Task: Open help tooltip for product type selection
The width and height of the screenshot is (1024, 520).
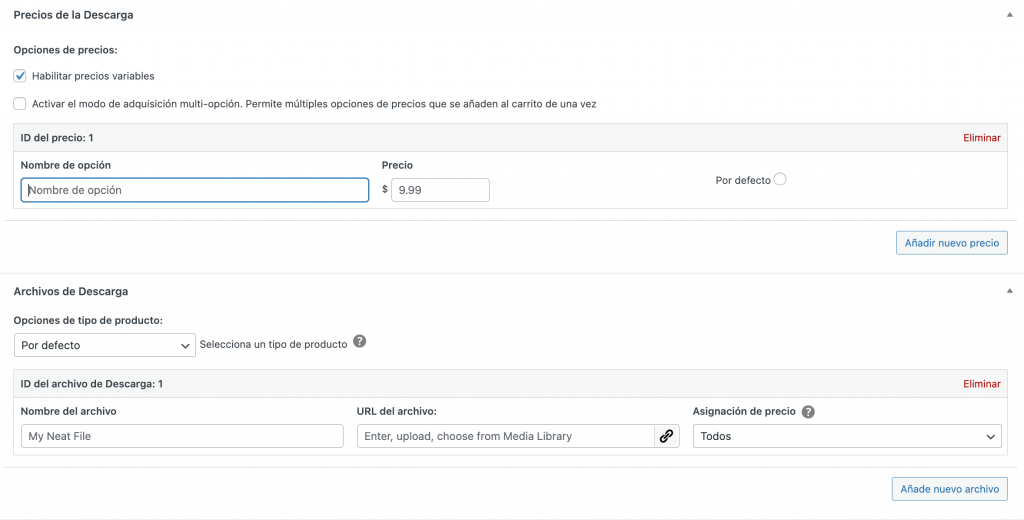Action: (x=359, y=342)
